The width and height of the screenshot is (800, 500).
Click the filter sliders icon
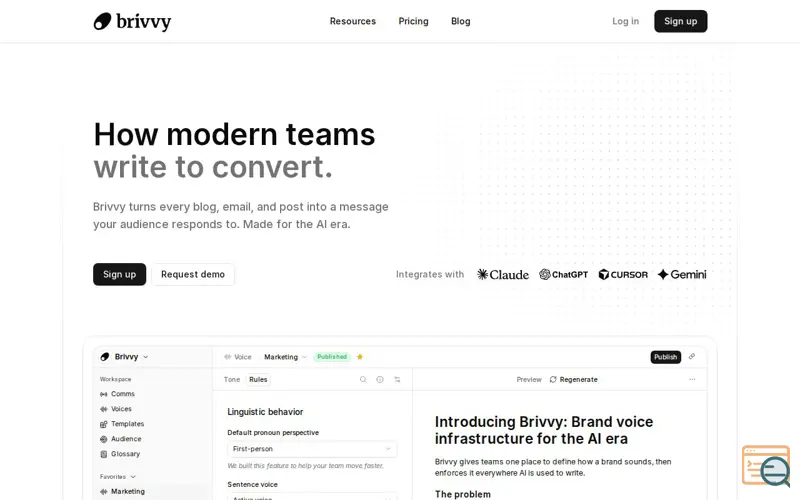point(397,380)
